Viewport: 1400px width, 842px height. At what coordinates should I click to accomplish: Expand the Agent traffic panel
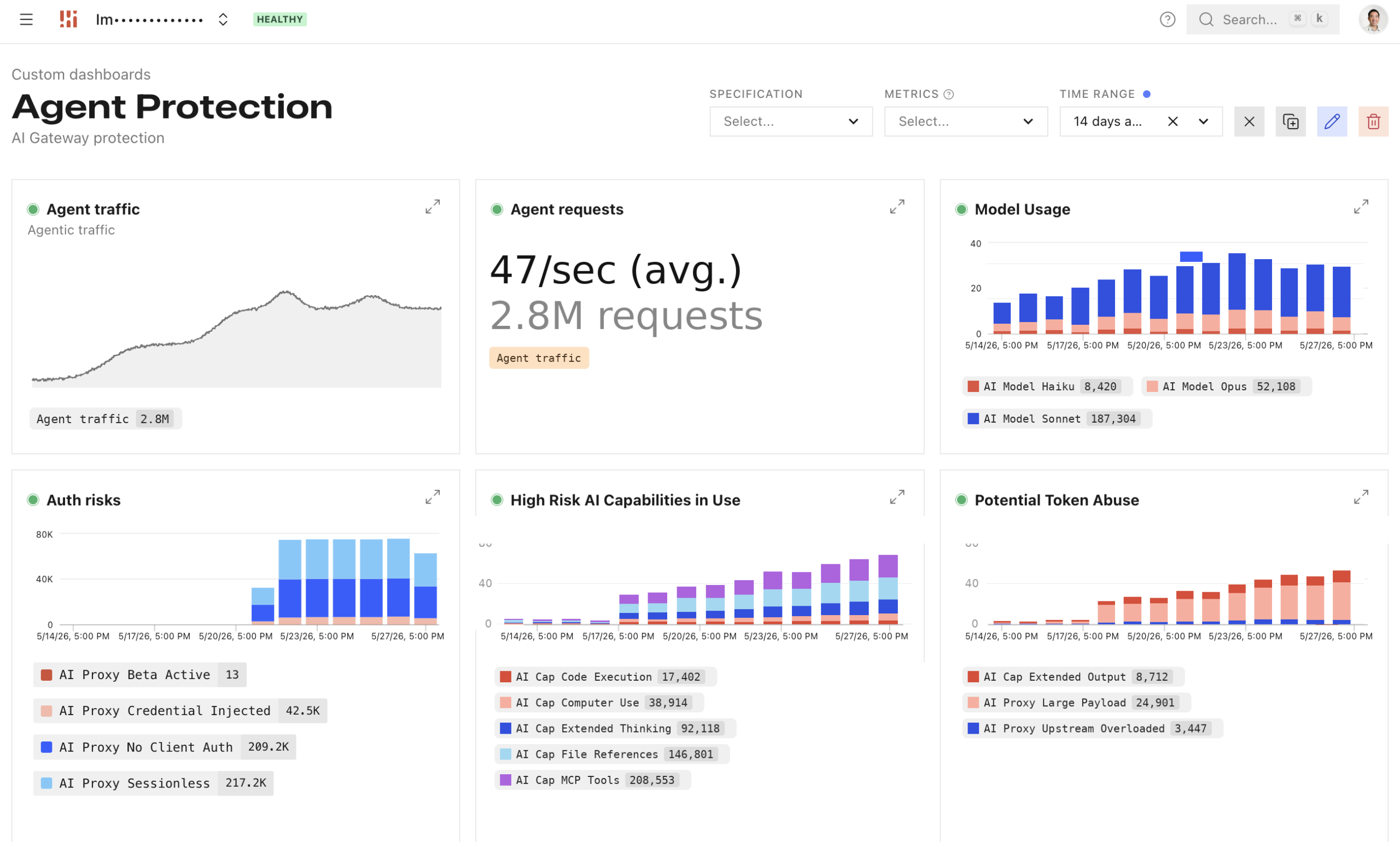pyautogui.click(x=433, y=207)
